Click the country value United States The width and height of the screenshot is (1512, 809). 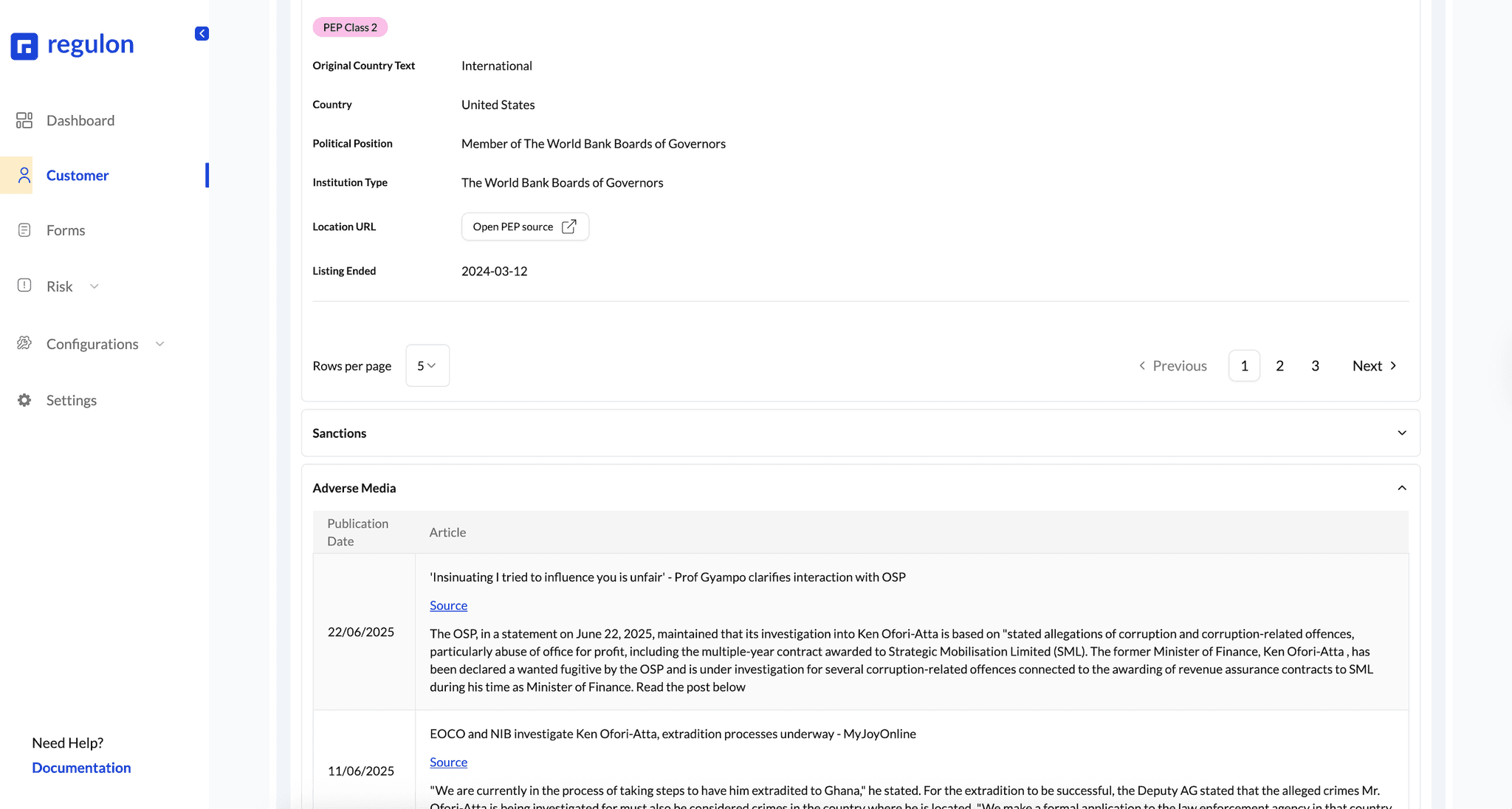coord(498,105)
